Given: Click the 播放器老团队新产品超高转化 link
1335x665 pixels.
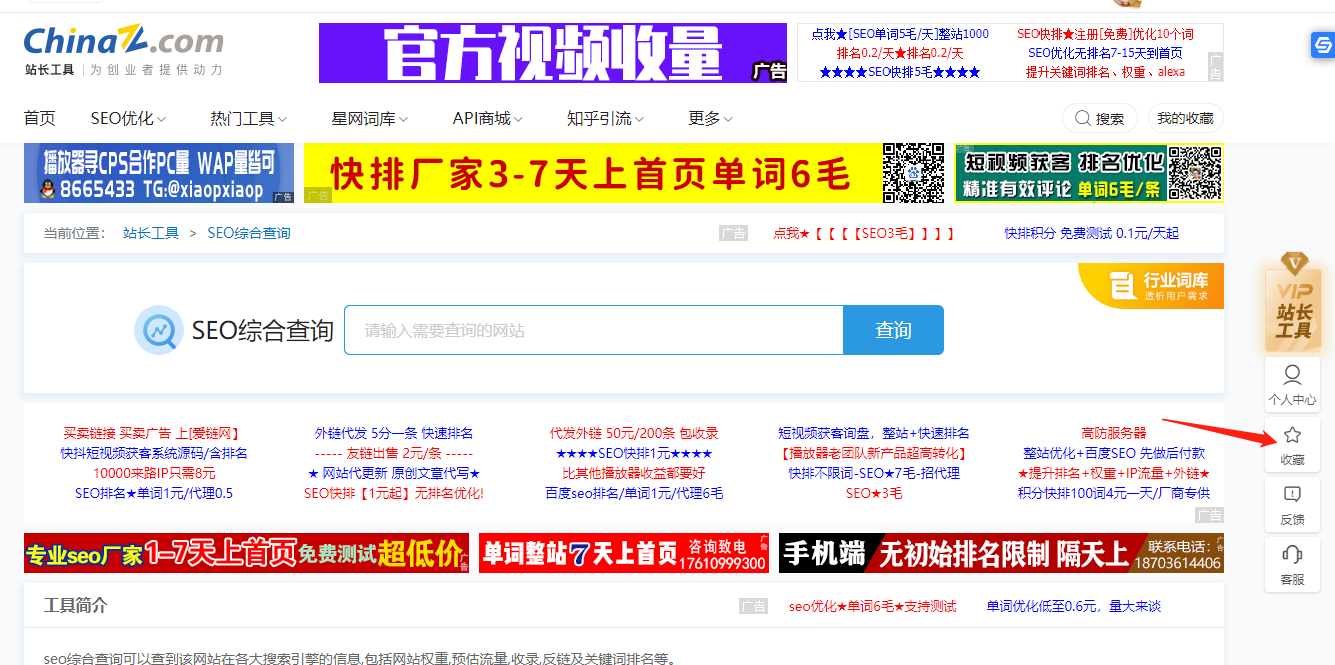Looking at the screenshot, I should point(874,453).
